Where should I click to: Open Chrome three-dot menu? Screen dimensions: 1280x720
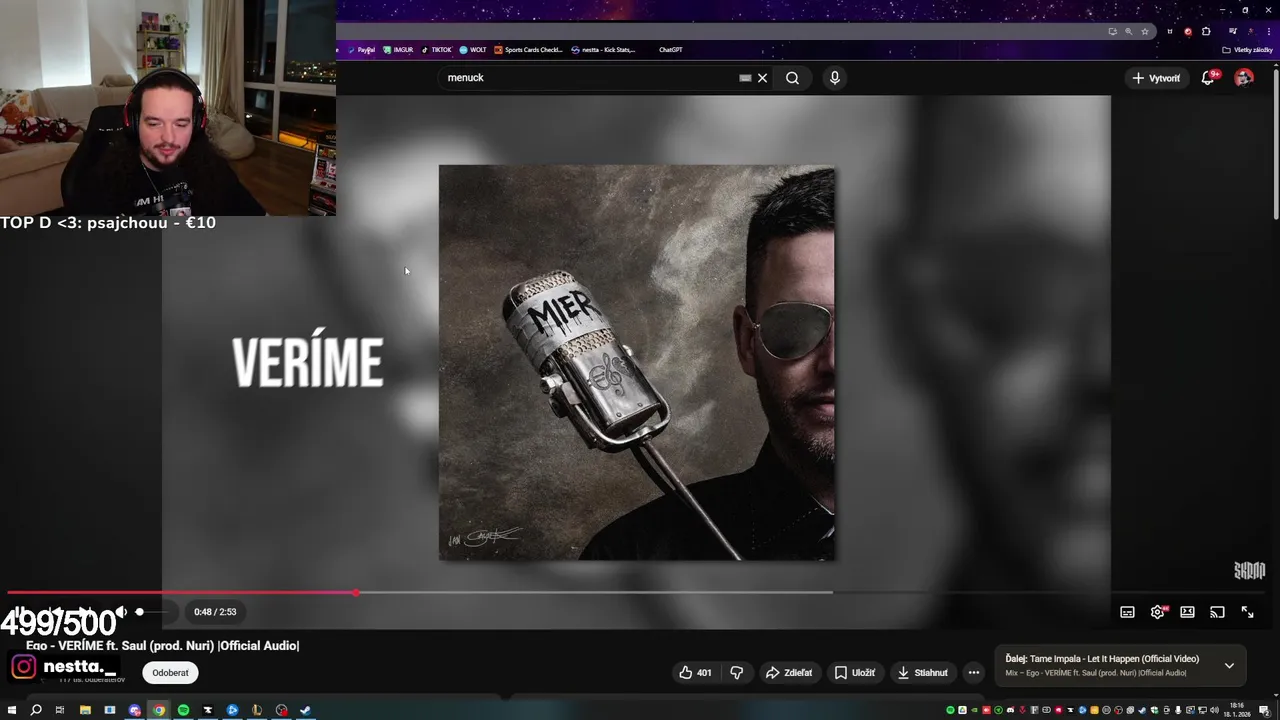(1268, 31)
